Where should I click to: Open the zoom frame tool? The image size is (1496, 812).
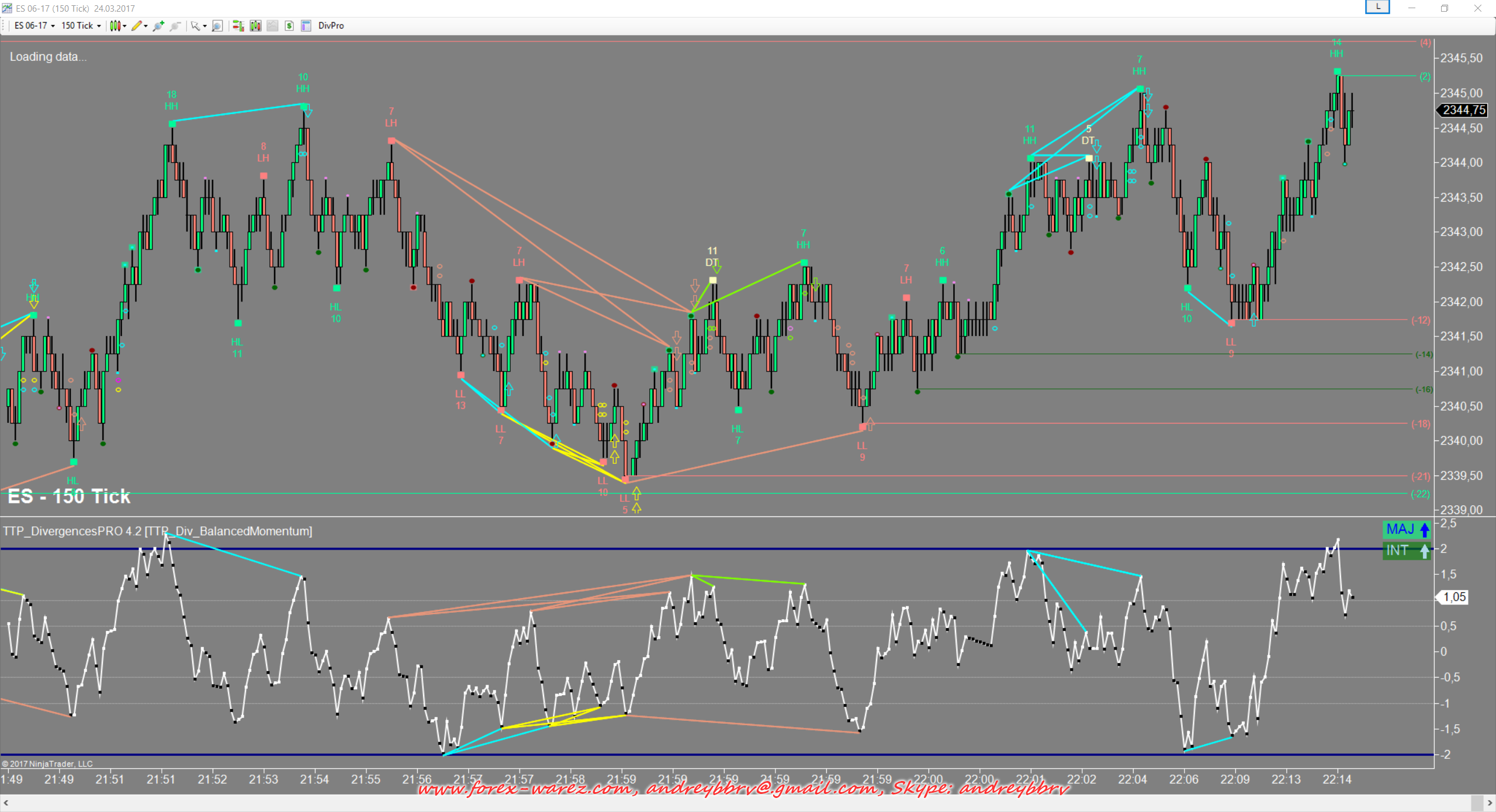point(217,26)
